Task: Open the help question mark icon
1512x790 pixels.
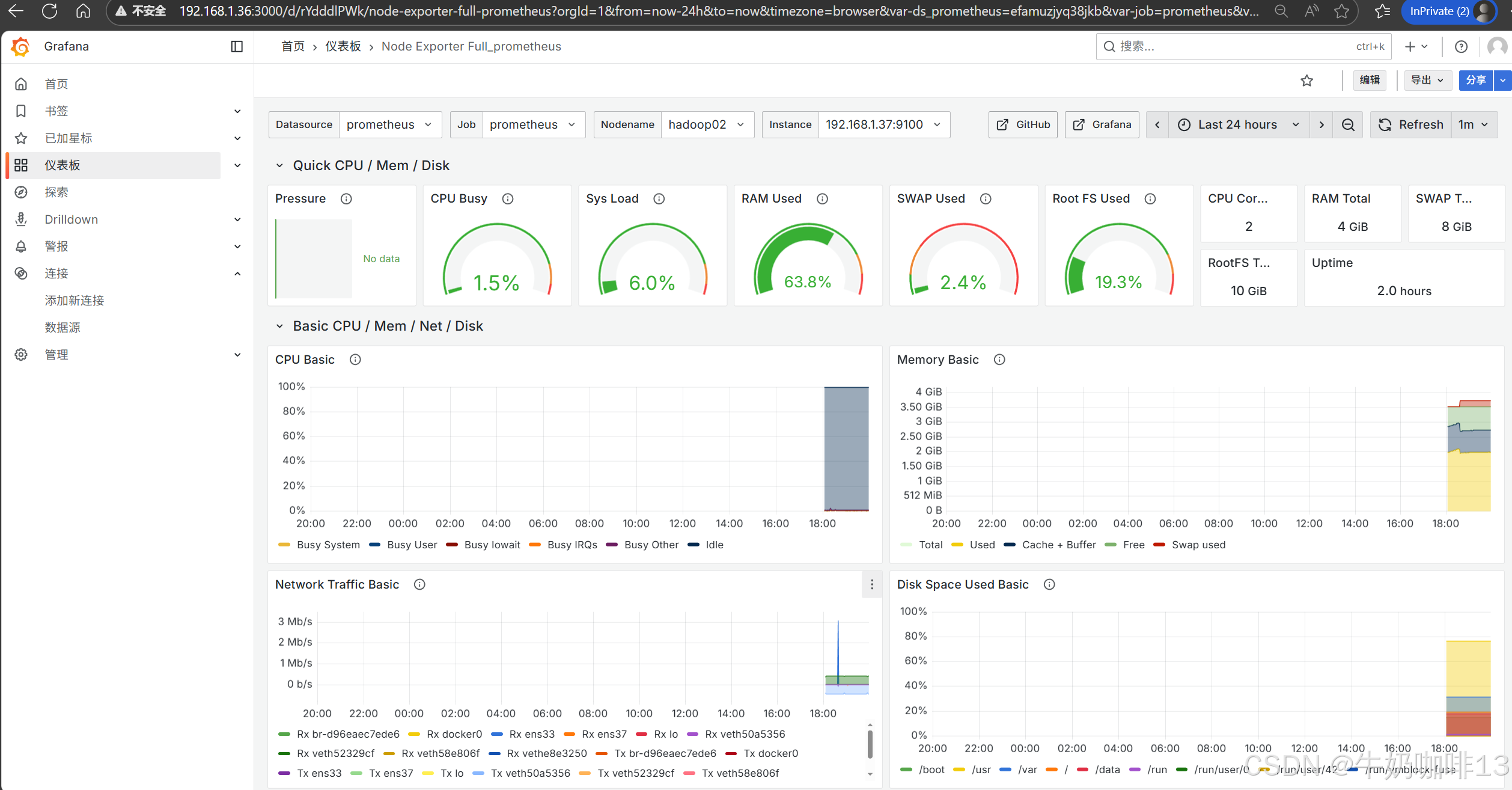Action: pyautogui.click(x=1461, y=46)
